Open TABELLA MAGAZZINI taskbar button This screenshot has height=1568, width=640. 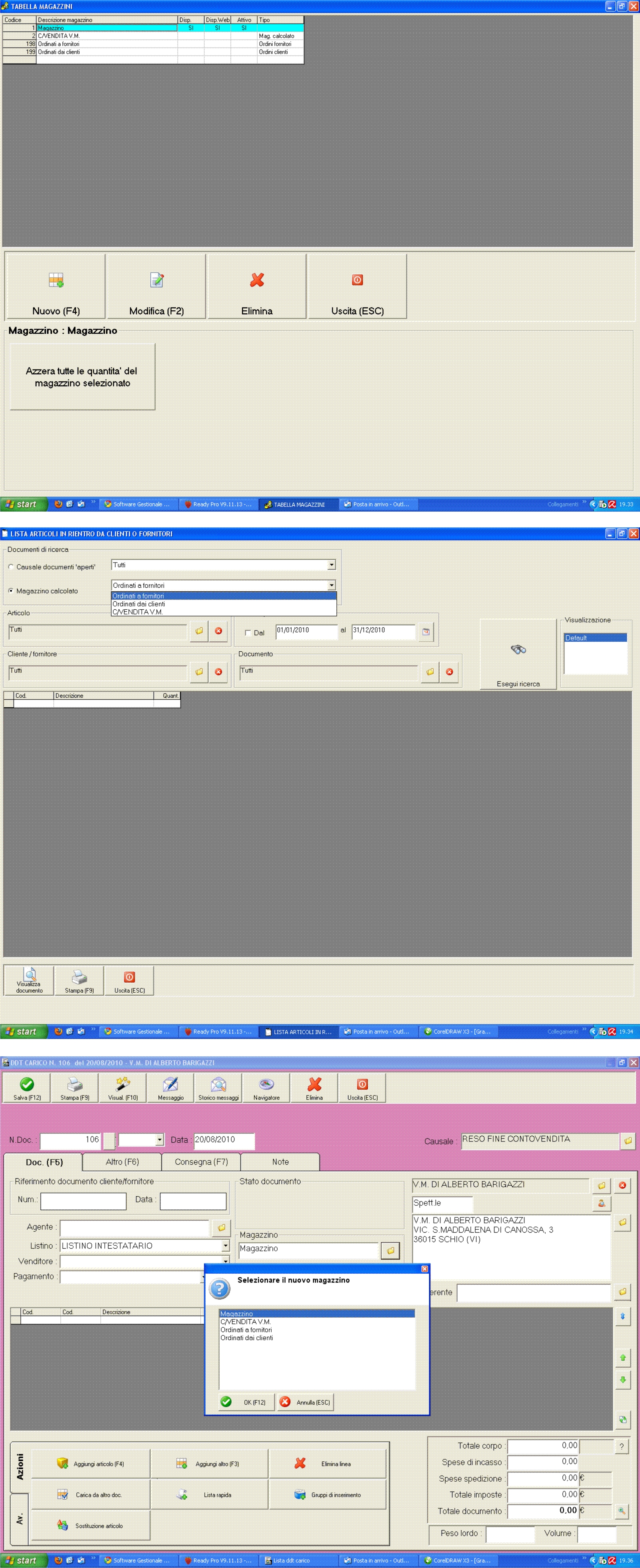pyautogui.click(x=298, y=504)
